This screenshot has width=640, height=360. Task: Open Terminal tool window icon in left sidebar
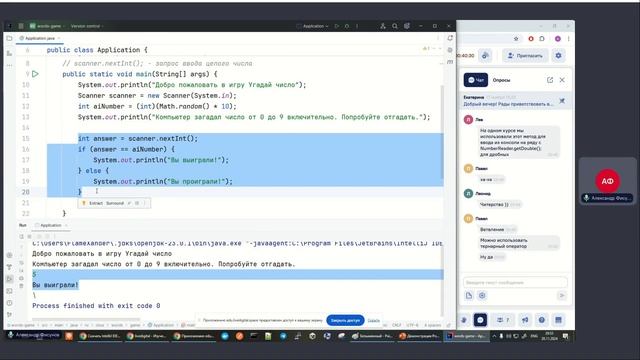tap(9, 291)
